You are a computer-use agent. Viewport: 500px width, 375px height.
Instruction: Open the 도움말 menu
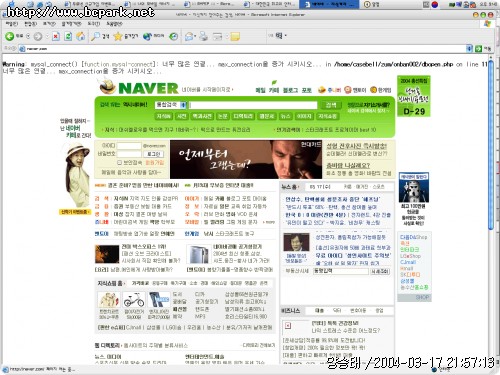point(114,24)
